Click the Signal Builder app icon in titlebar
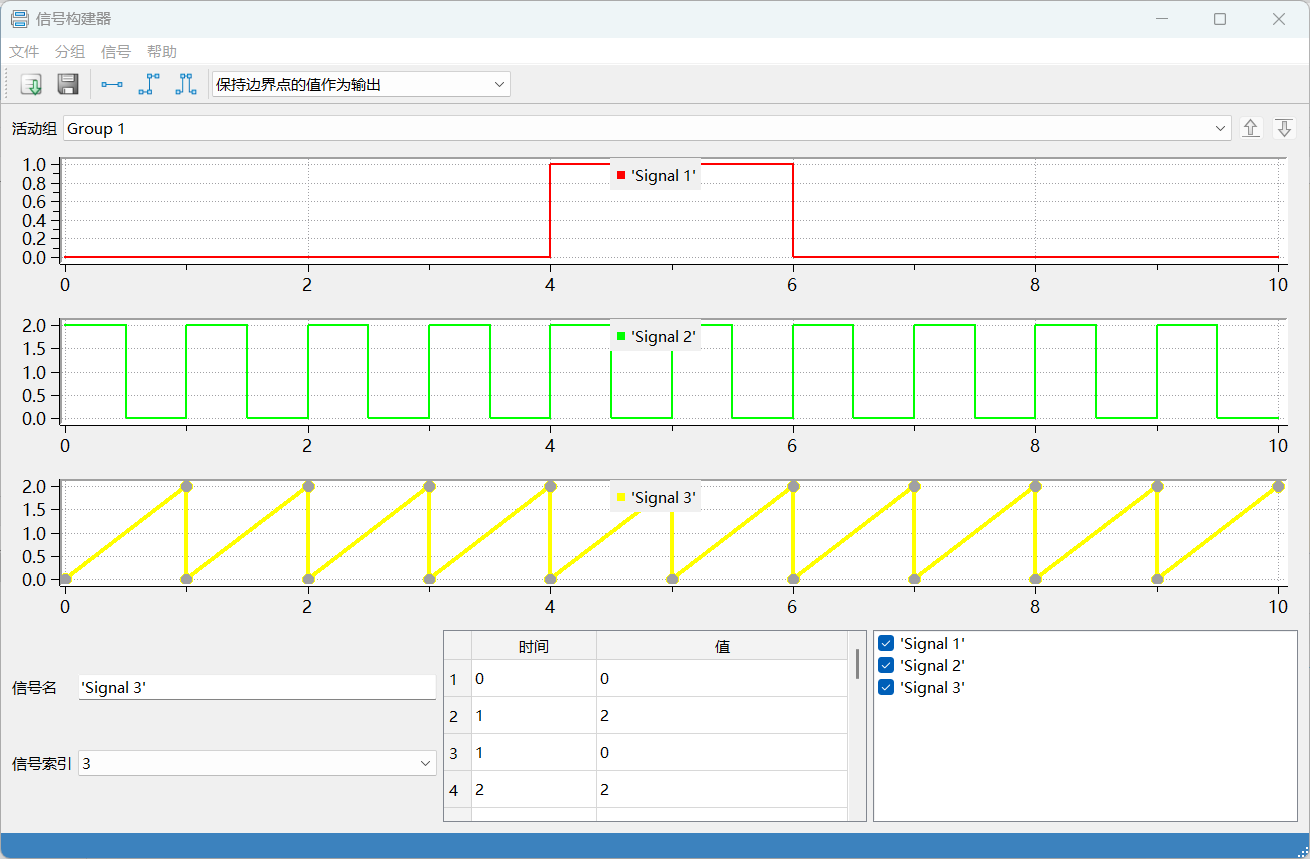1310x859 pixels. point(19,18)
